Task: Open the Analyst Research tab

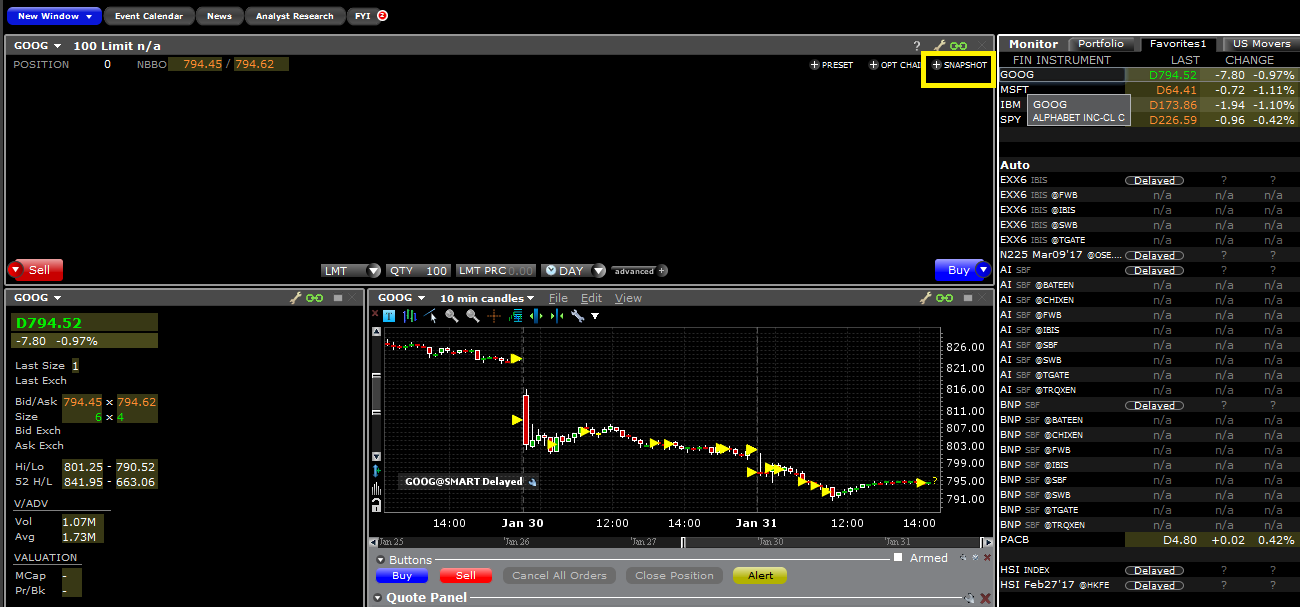Action: (295, 16)
